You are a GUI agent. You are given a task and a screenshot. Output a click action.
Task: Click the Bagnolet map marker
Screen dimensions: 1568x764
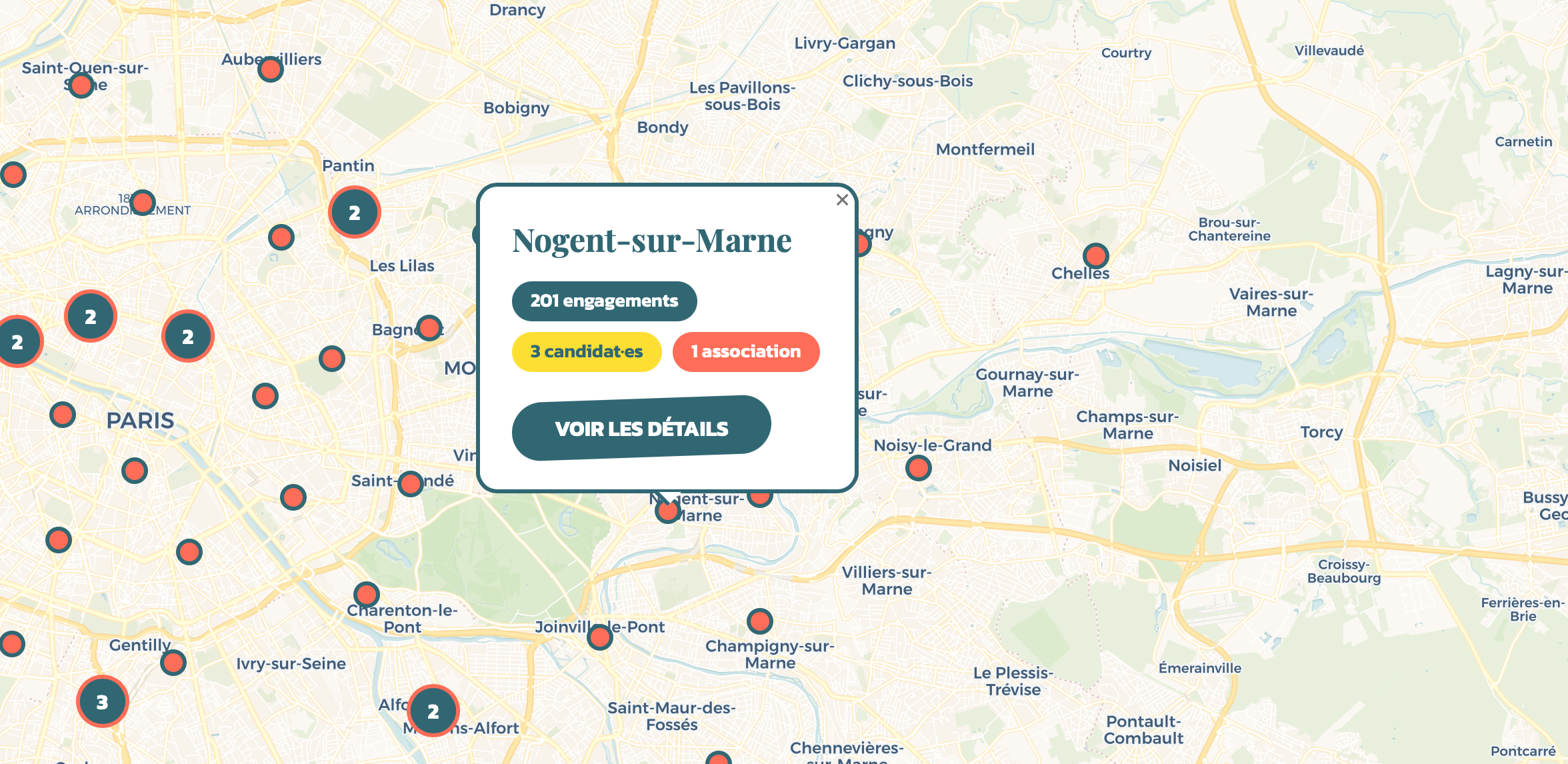[429, 327]
